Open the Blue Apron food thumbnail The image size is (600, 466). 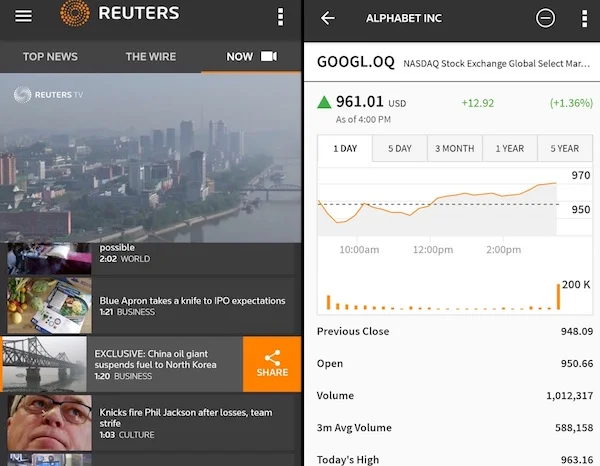coord(49,305)
